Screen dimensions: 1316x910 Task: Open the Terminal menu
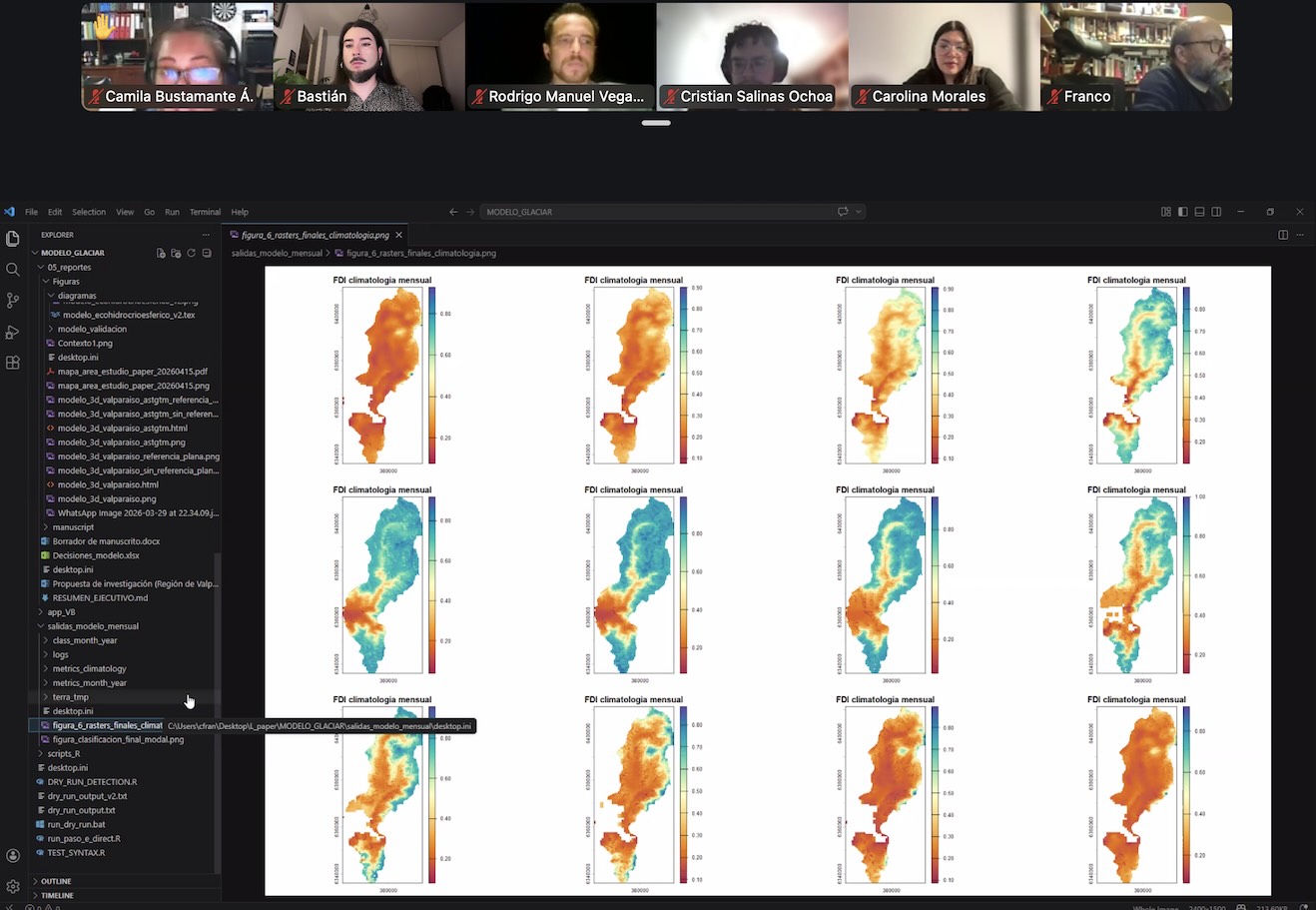[205, 212]
